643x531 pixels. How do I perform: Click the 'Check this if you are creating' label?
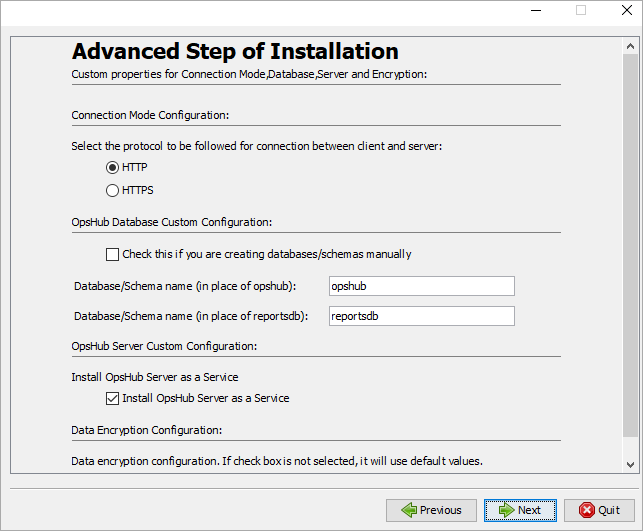(266, 254)
